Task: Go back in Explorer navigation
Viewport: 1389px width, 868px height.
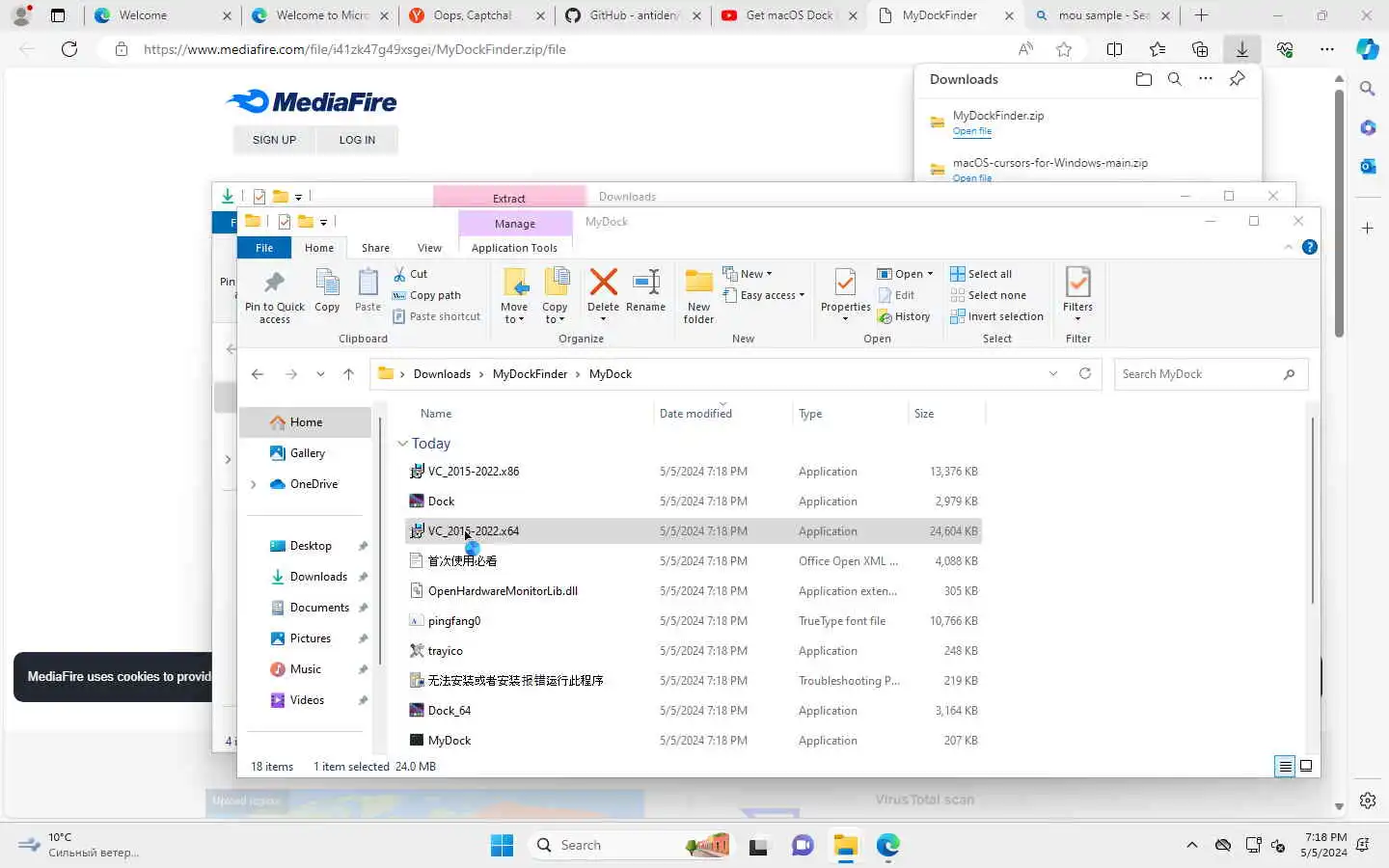Action: (258, 374)
